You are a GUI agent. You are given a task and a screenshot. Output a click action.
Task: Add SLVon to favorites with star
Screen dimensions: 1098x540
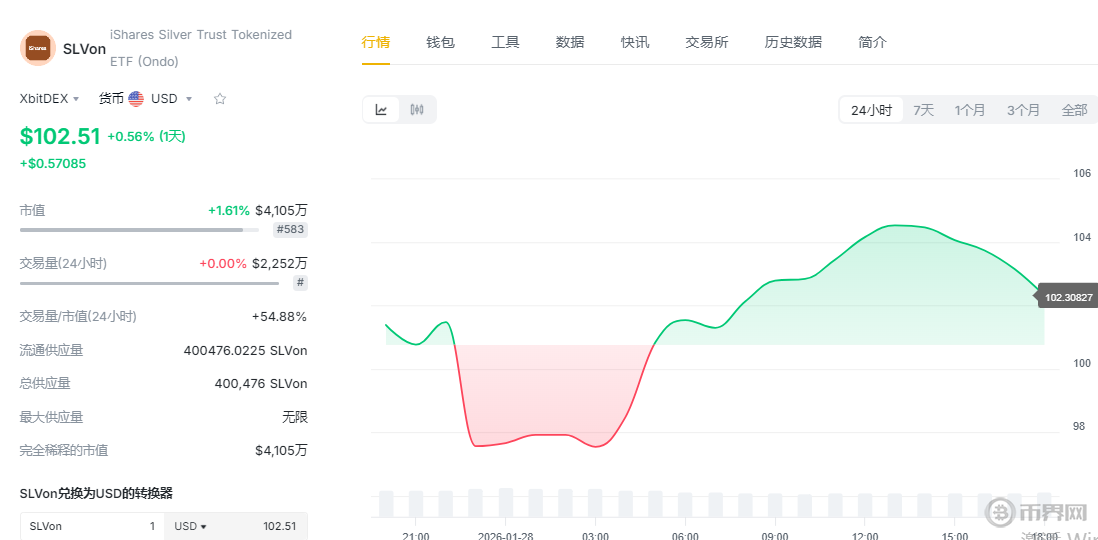(220, 99)
